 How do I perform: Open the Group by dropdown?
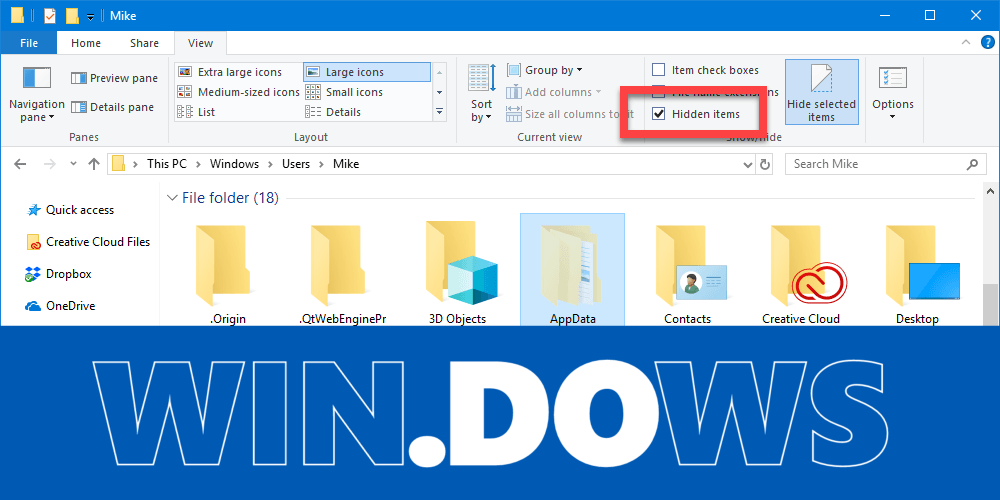[x=545, y=70]
